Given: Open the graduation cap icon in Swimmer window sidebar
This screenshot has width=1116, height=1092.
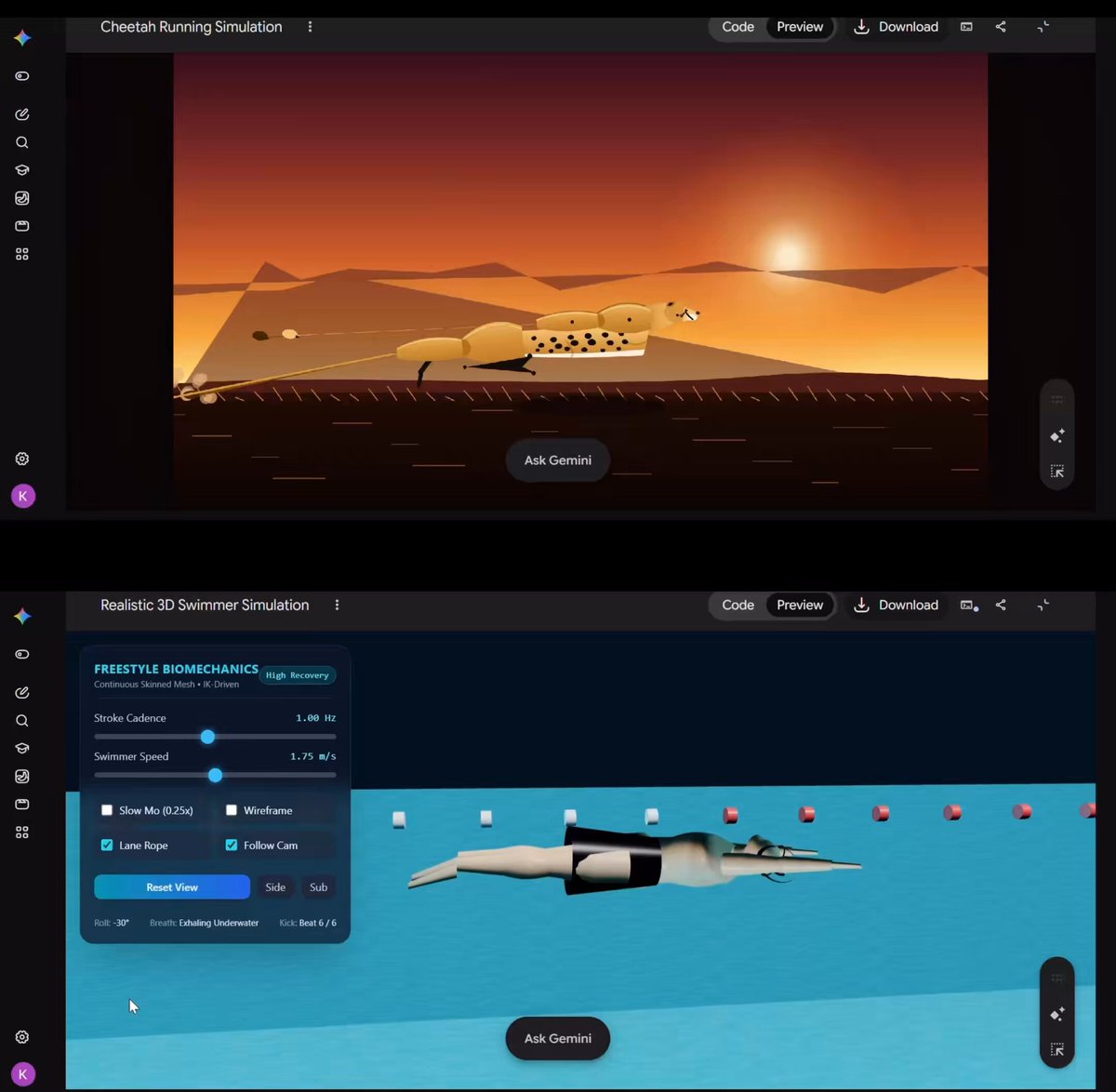Looking at the screenshot, I should 22,749.
